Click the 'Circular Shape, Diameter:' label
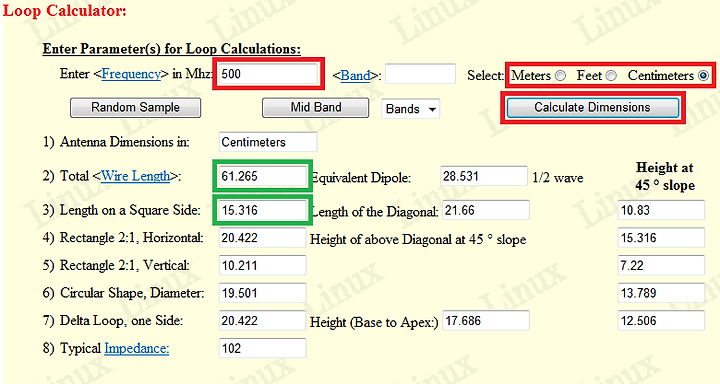720x384 pixels. tap(132, 294)
